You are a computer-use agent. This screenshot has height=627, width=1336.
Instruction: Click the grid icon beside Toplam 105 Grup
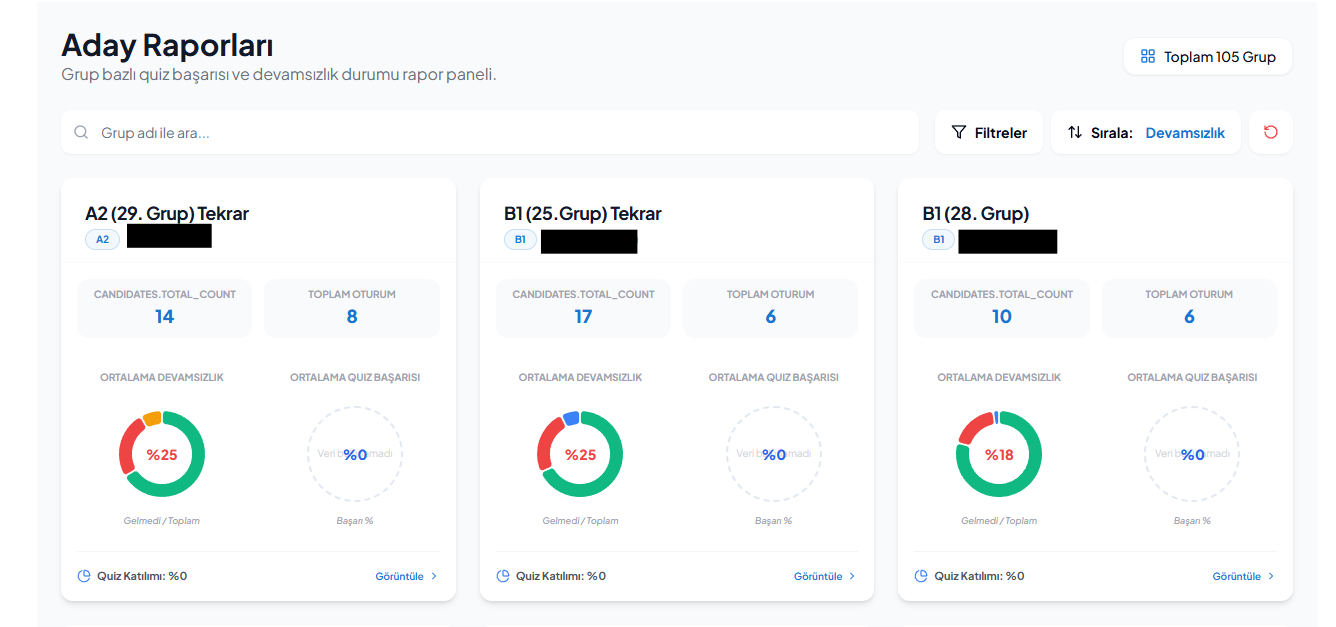tap(1148, 57)
